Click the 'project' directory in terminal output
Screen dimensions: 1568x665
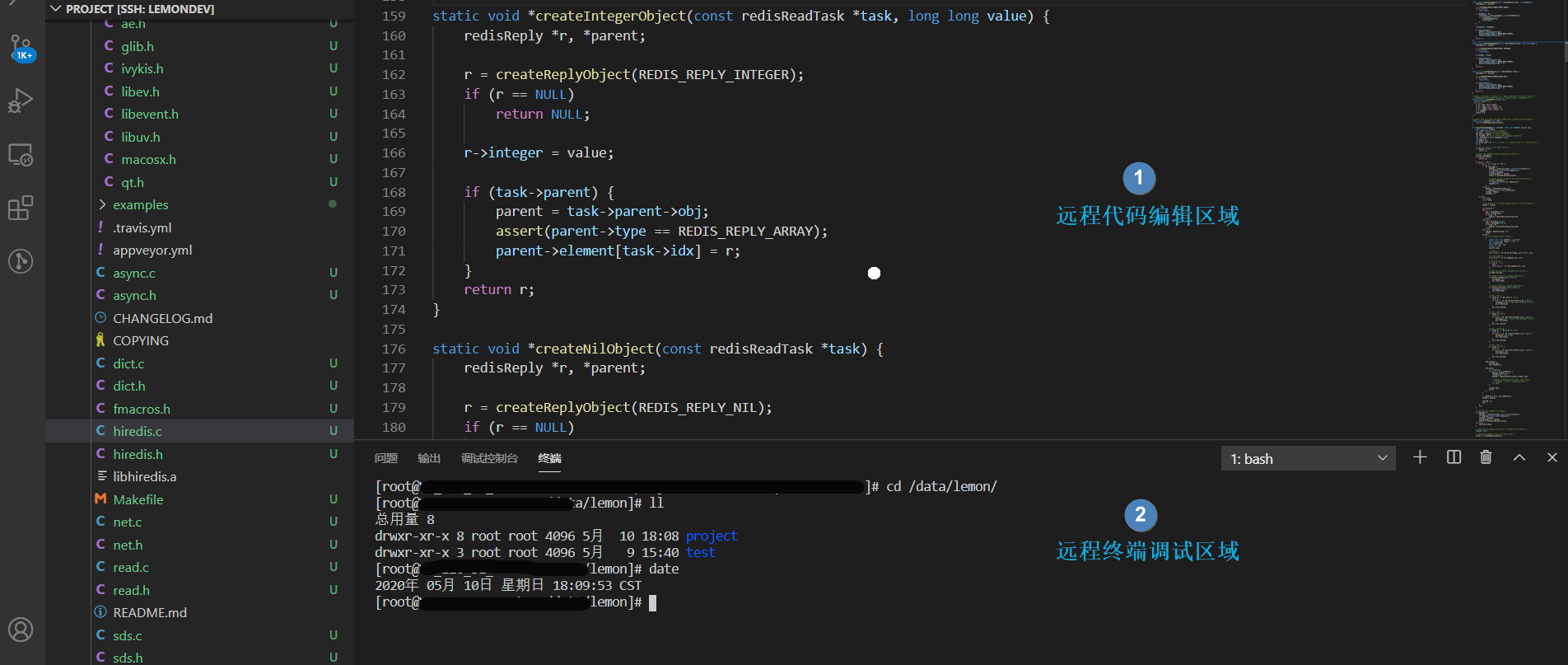(712, 536)
